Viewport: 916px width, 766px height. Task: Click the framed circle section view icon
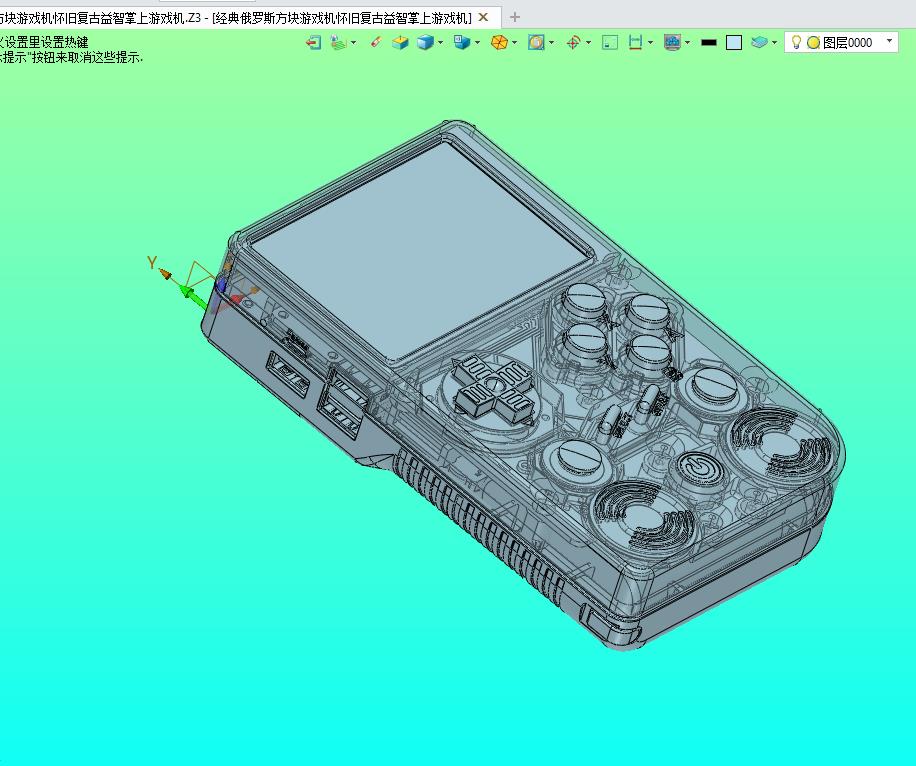(536, 43)
